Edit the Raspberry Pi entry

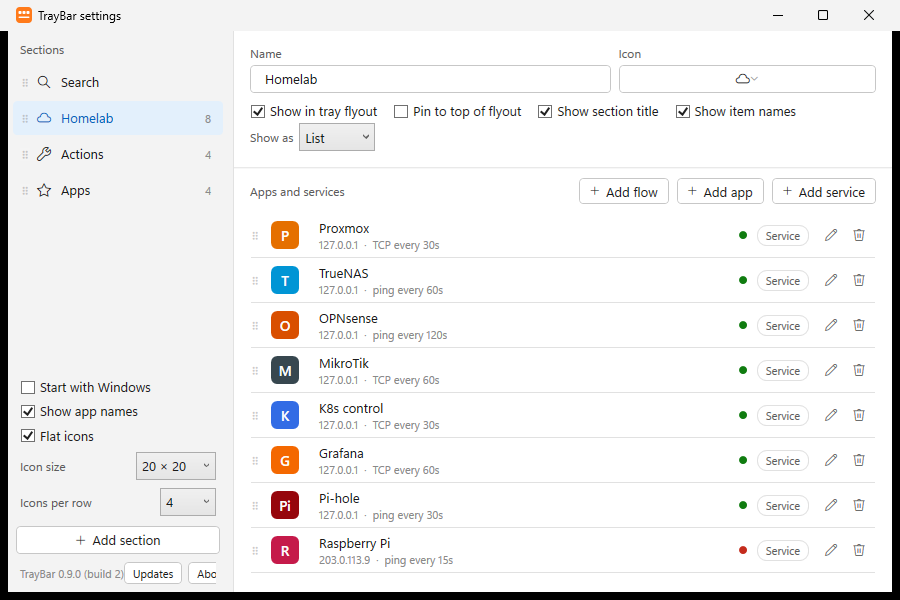tap(831, 551)
